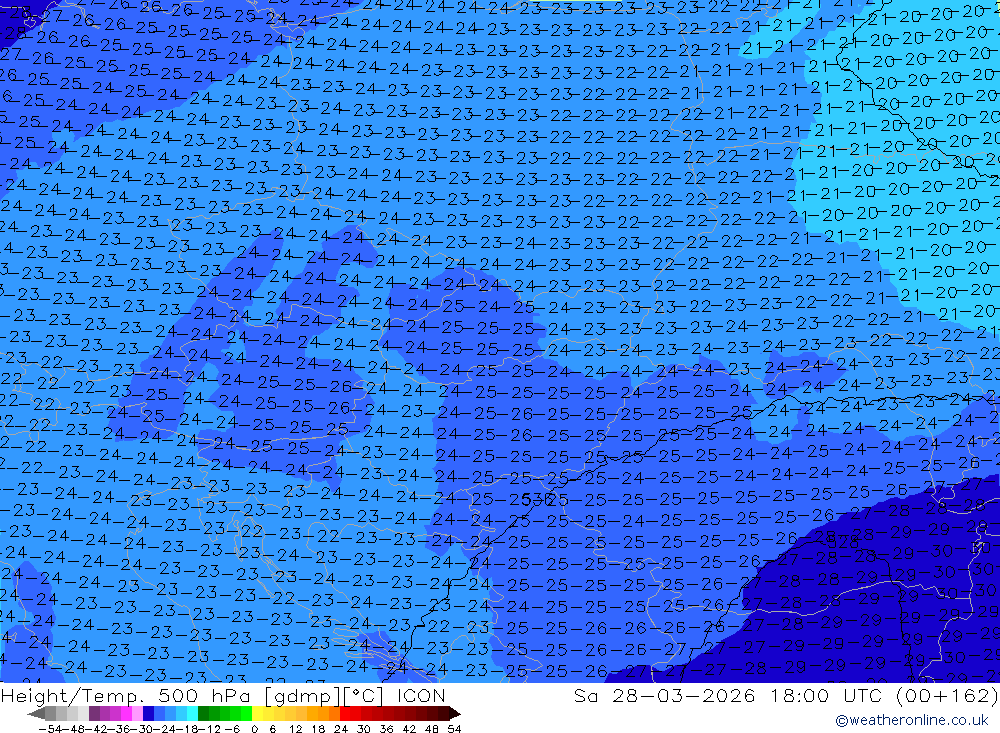1000x733 pixels.
Task: Pick the bright yellow swatch at 0 on legend
Action: pyautogui.click(x=257, y=714)
